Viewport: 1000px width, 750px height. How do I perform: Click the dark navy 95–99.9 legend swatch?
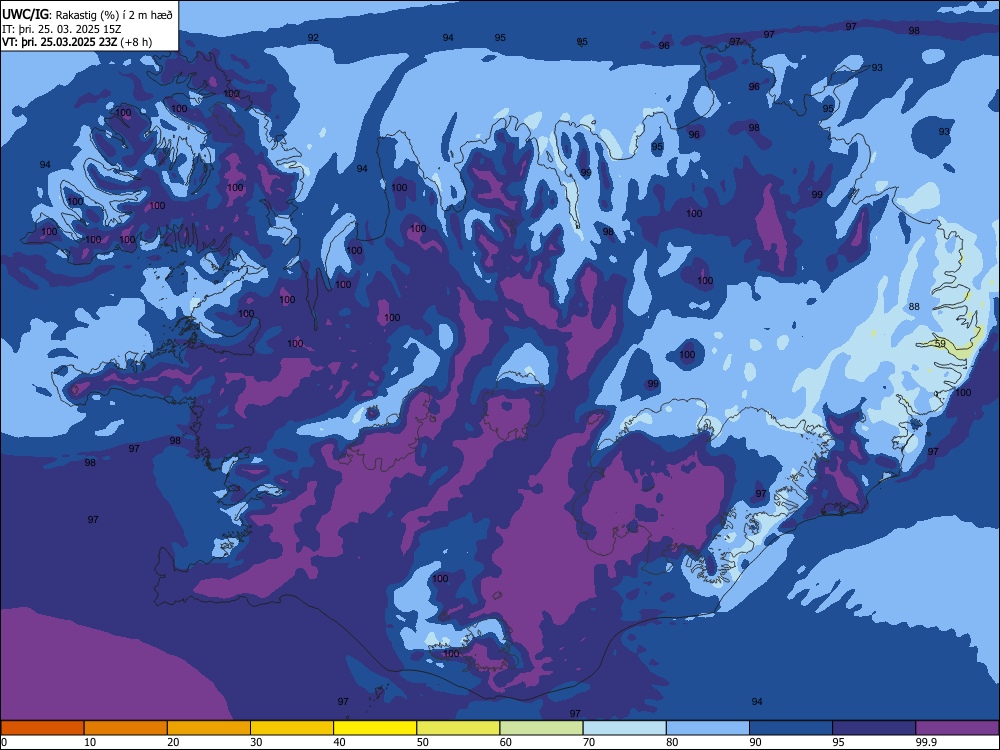(x=874, y=728)
